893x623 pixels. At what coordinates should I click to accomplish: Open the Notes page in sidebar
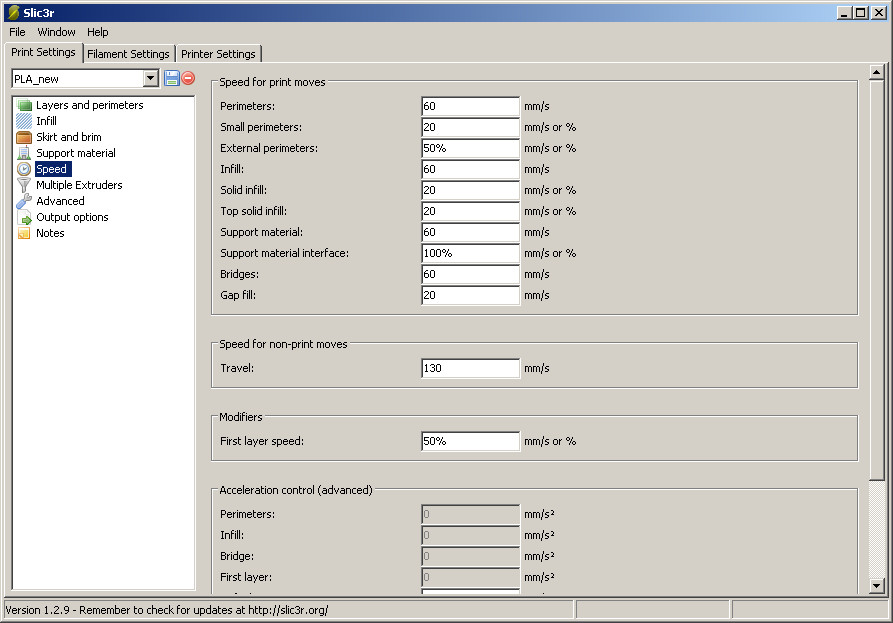(50, 233)
